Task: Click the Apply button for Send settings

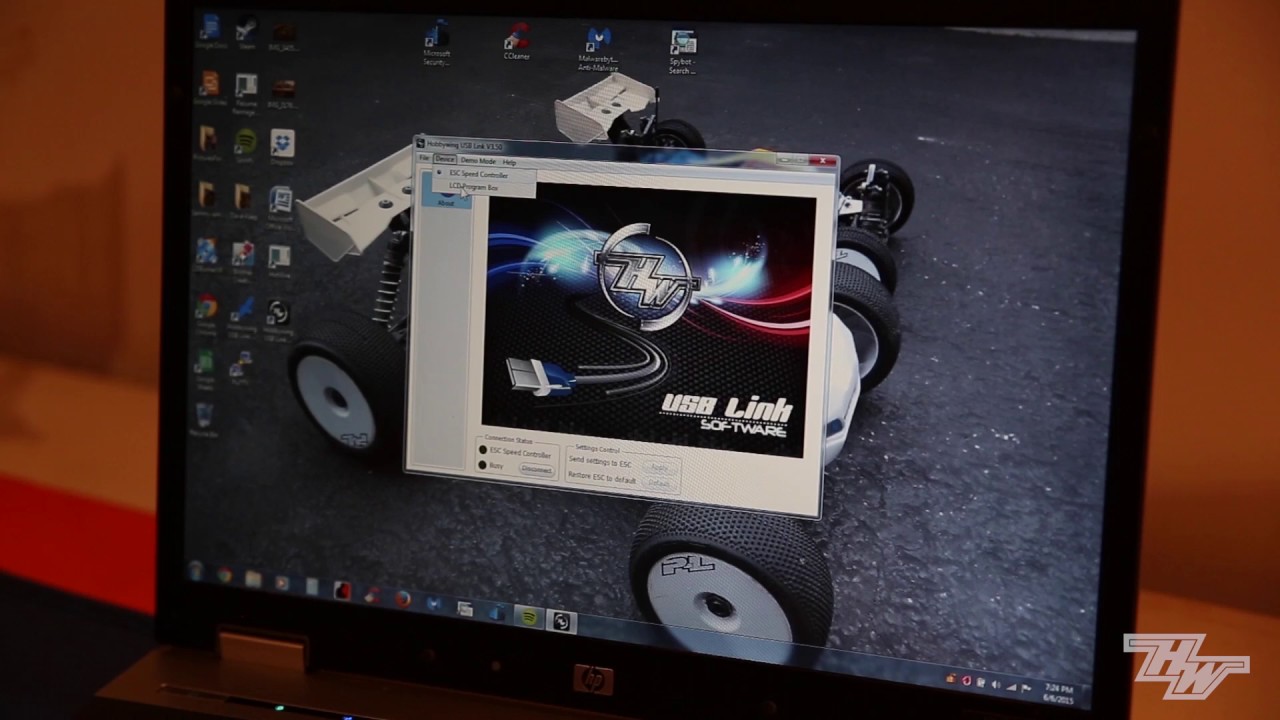Action: pos(659,467)
